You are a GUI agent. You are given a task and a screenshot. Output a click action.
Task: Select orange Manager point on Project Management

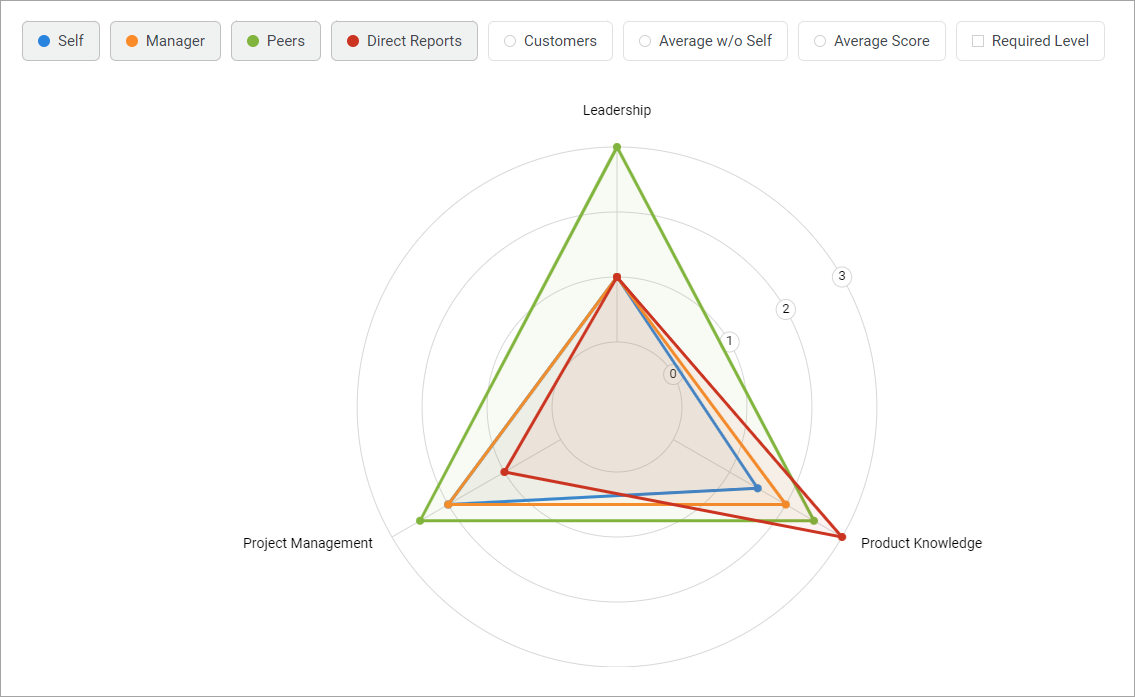448,504
